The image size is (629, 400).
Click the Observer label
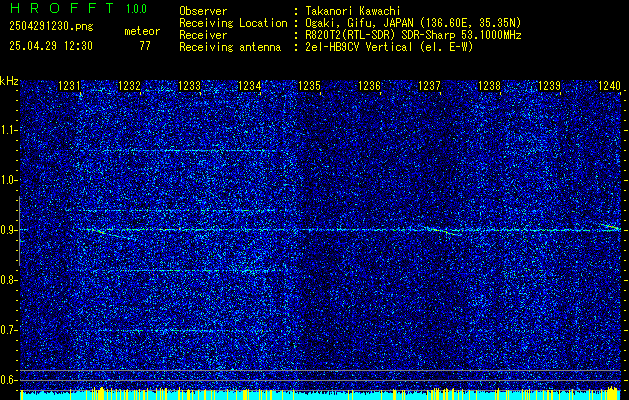pyautogui.click(x=203, y=12)
